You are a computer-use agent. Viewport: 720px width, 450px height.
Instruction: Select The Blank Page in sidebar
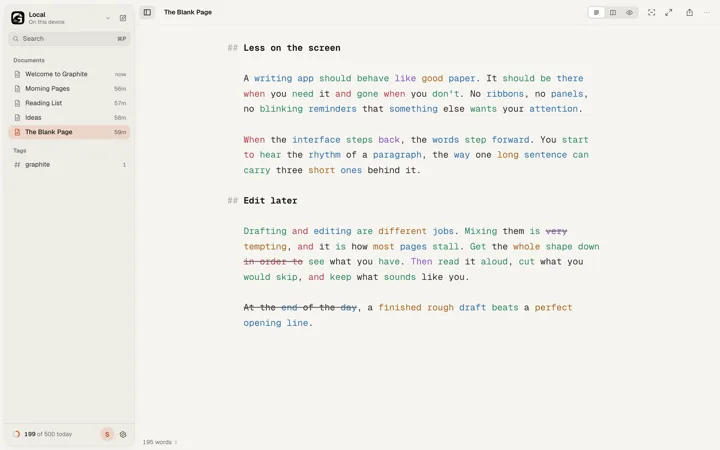point(69,132)
